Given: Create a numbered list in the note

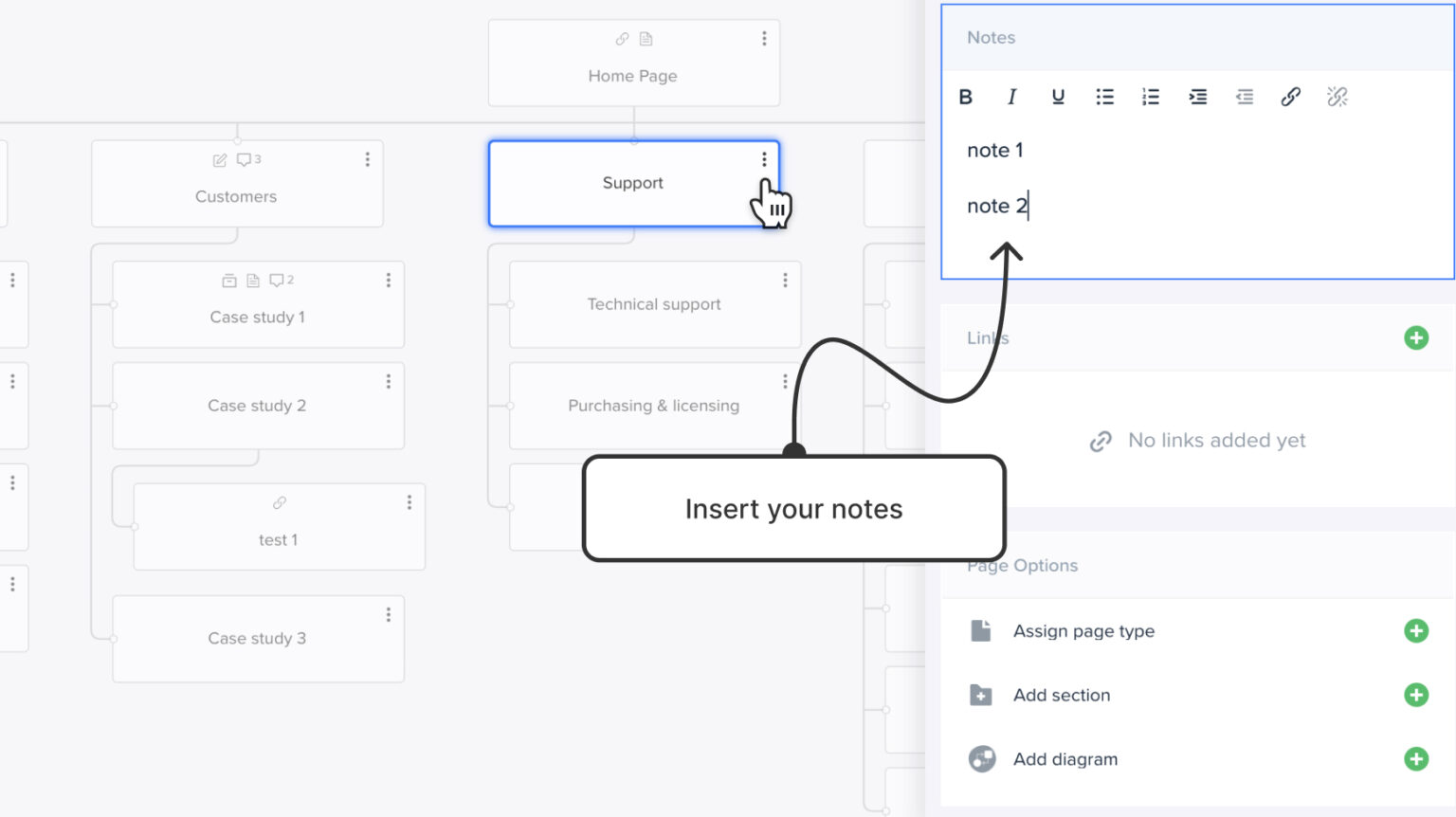Looking at the screenshot, I should pyautogui.click(x=1150, y=96).
